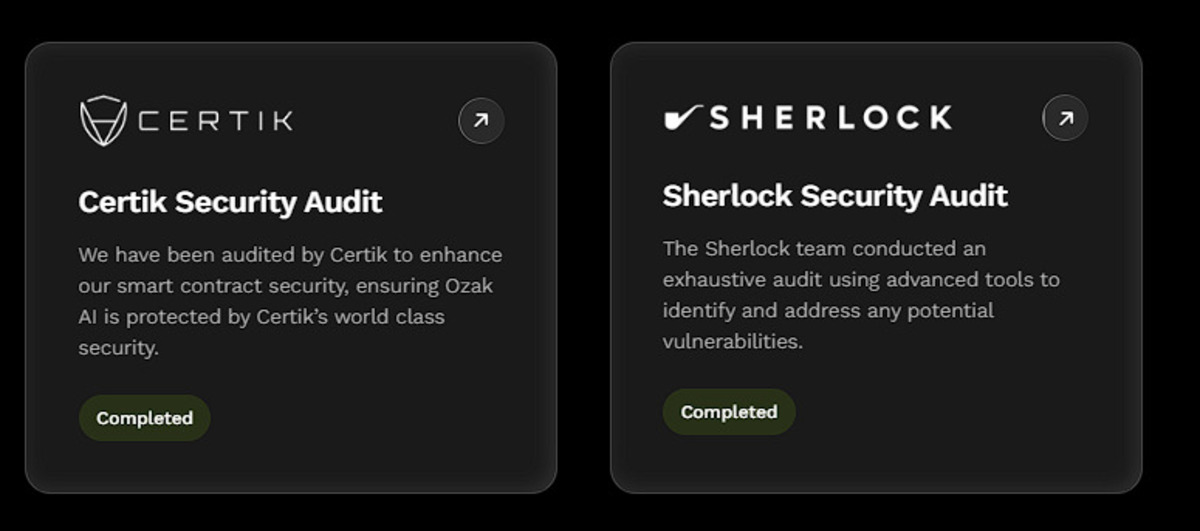
Task: Click "vulnerabilities." in the Sherlock description
Action: coord(732,341)
